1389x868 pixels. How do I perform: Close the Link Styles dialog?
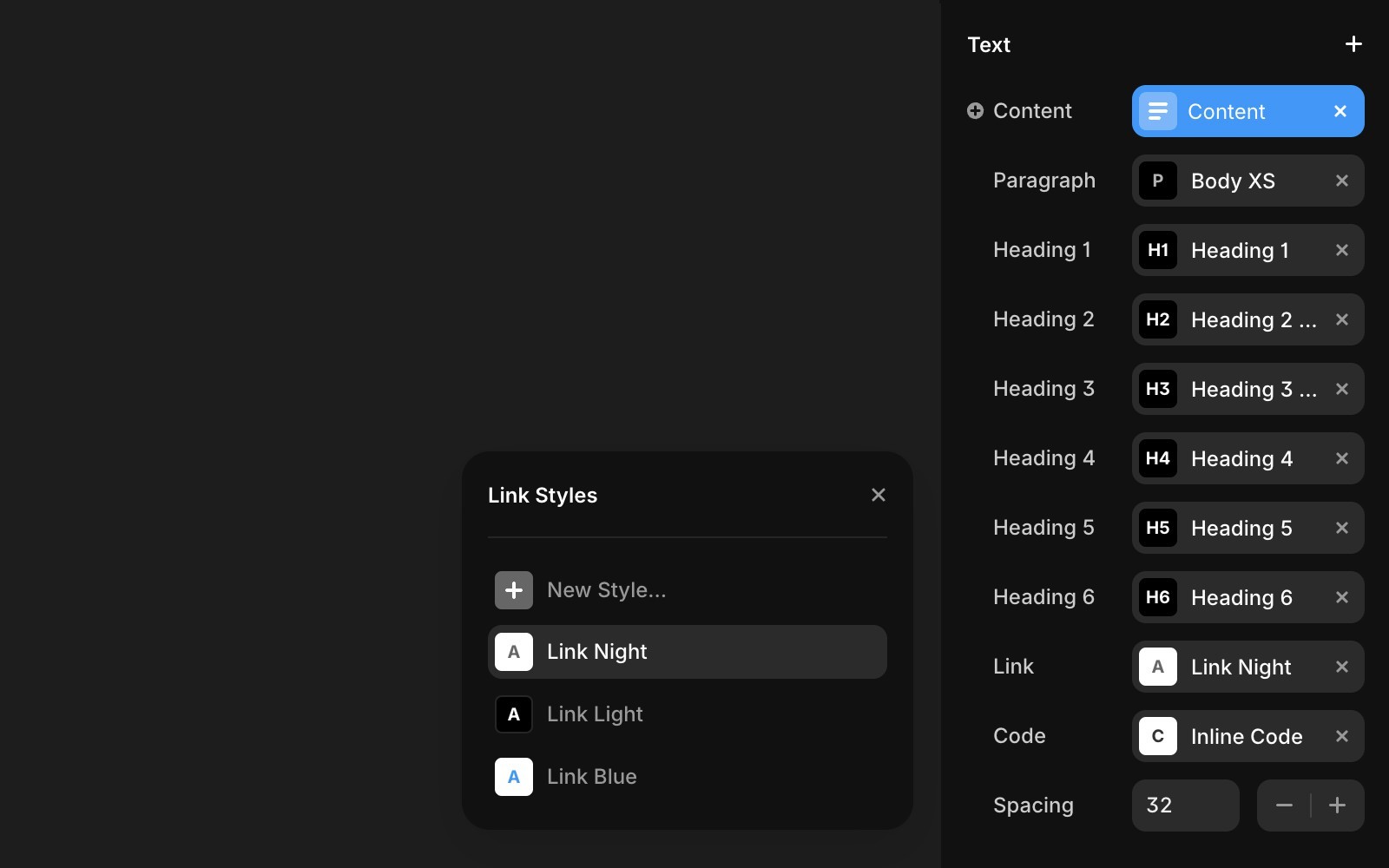(878, 495)
